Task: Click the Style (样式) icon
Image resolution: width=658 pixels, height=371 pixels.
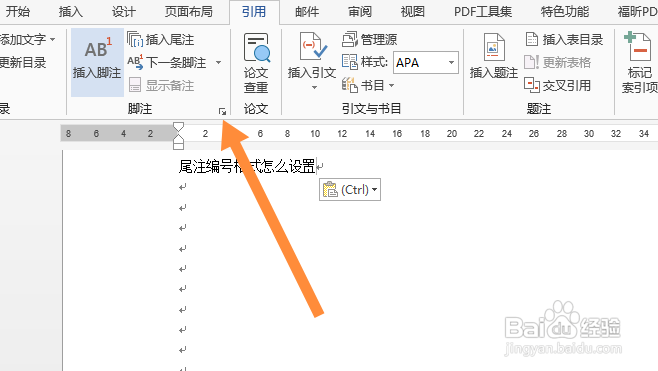Action: tap(350, 62)
